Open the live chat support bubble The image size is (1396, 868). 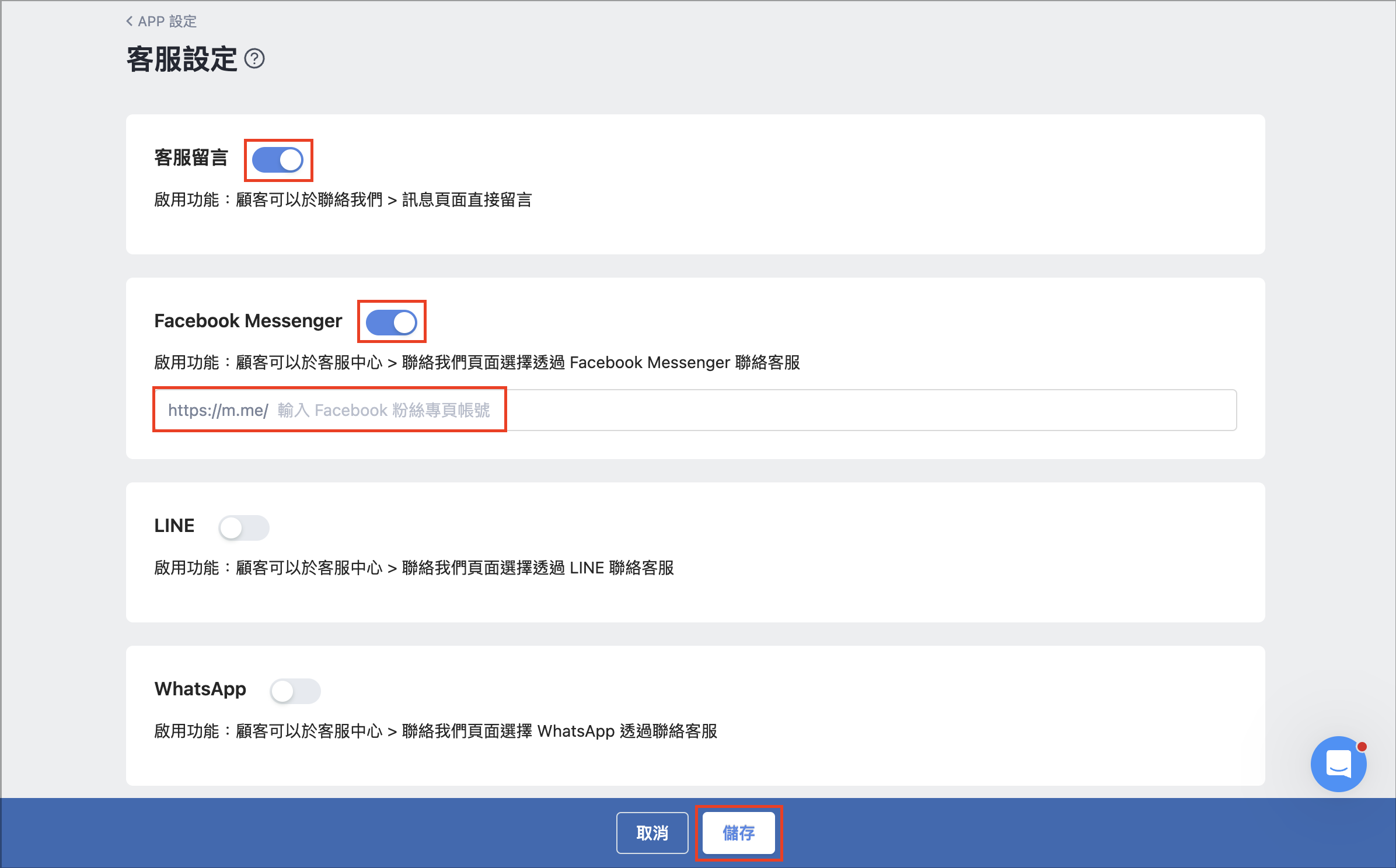tap(1339, 764)
